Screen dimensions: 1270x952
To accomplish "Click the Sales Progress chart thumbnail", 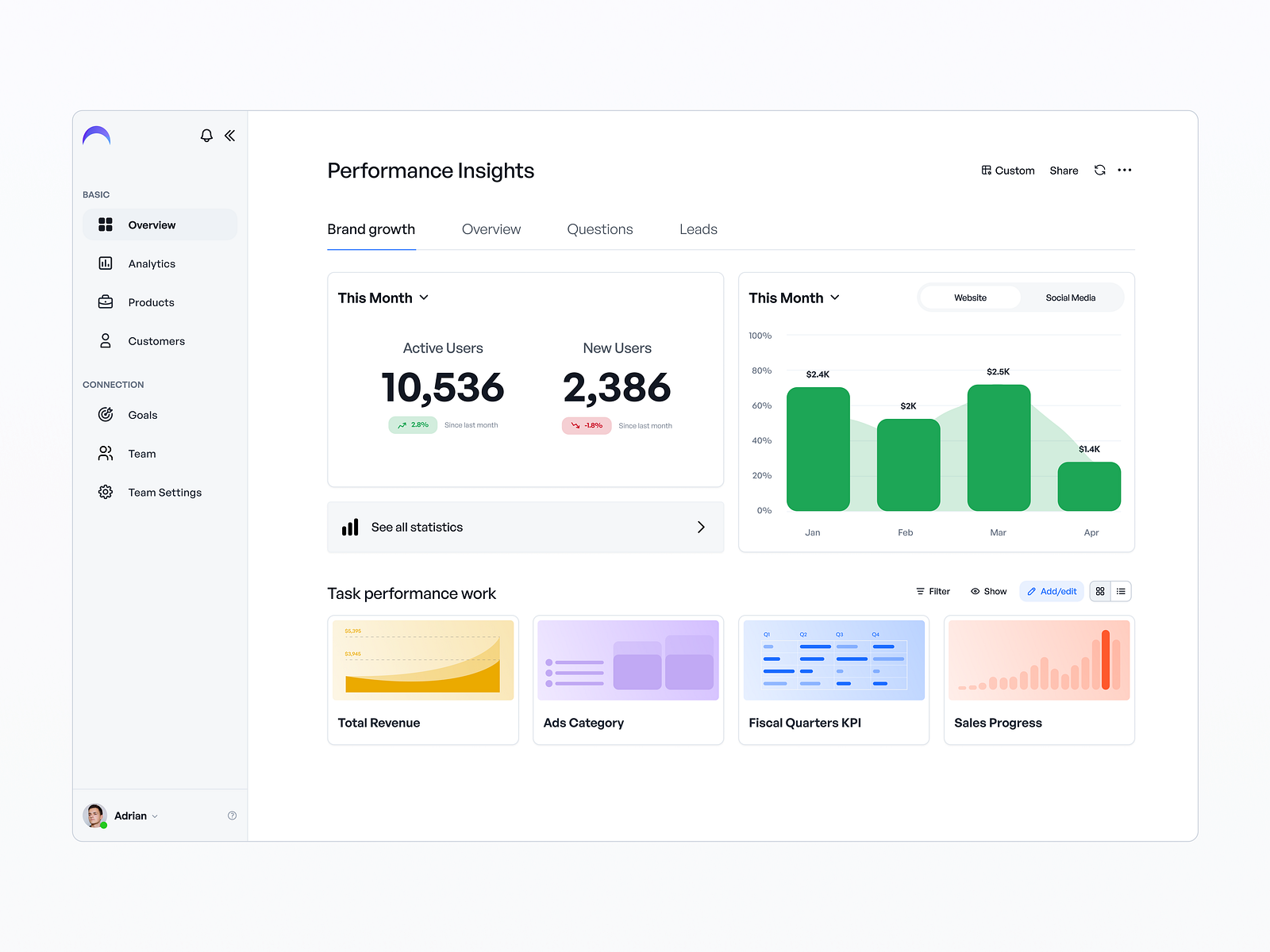I will pyautogui.click(x=1038, y=659).
